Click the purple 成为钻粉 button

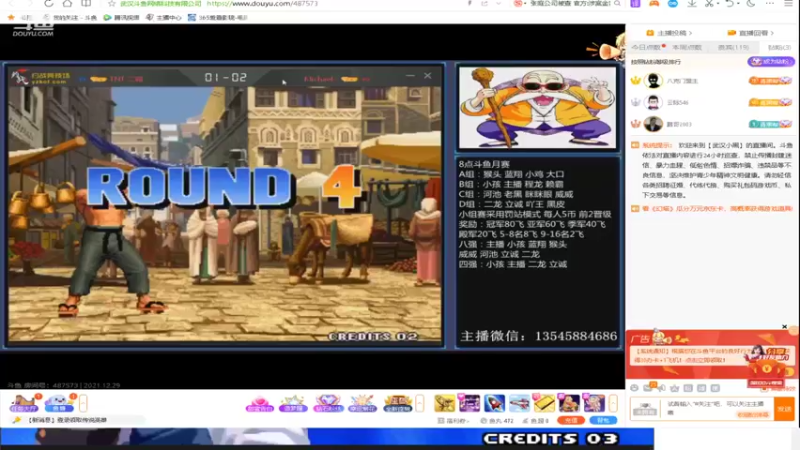[x=771, y=61]
